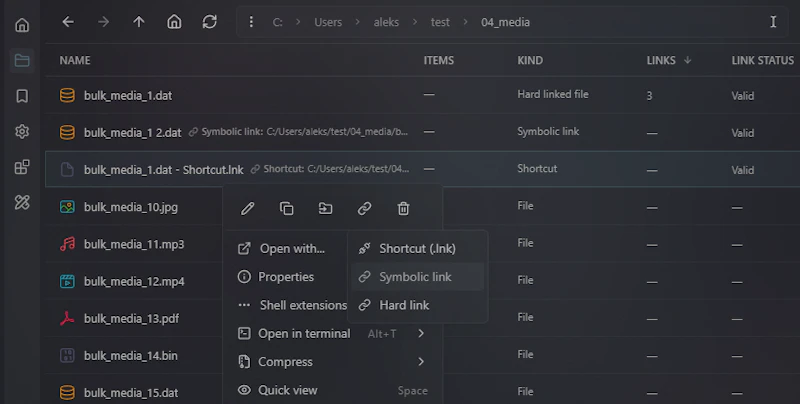Select Quick view menu entry

332,390
